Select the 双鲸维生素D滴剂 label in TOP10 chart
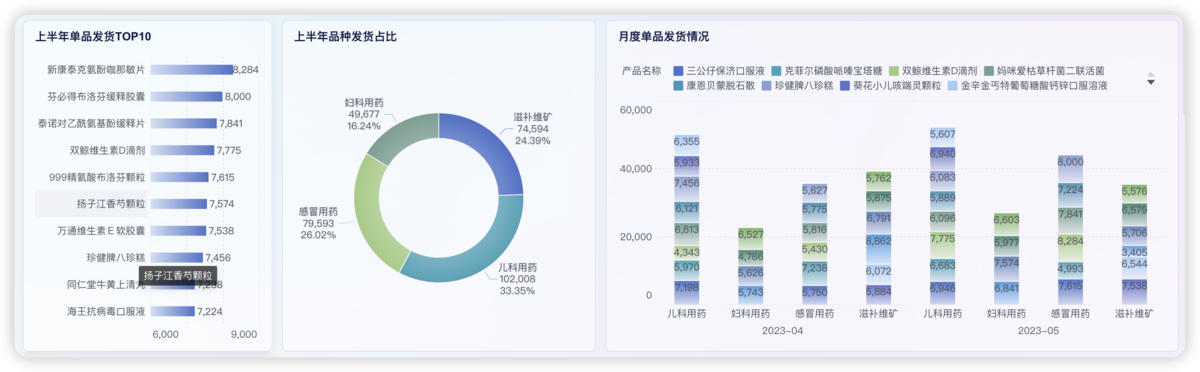 (x=108, y=150)
